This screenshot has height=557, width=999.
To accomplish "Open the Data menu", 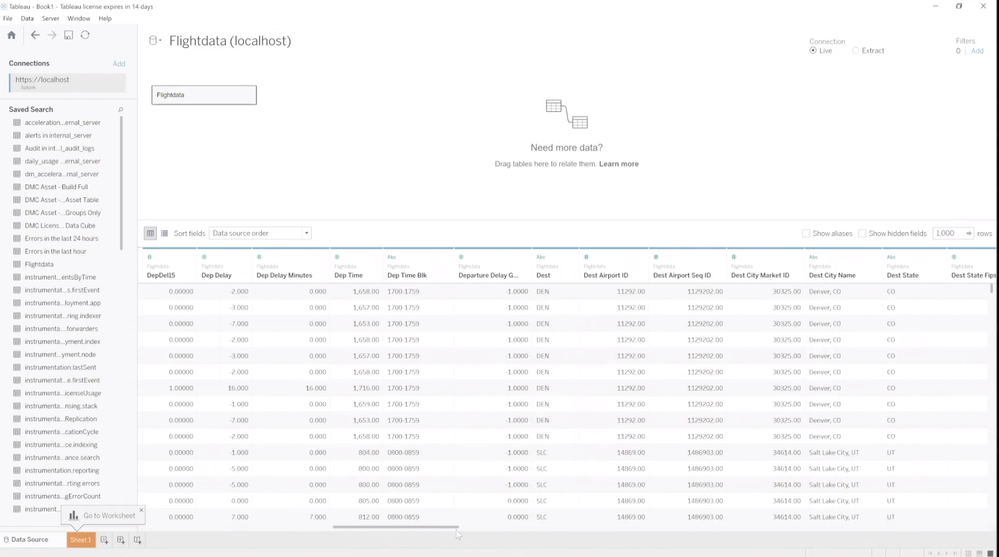I will point(27,18).
